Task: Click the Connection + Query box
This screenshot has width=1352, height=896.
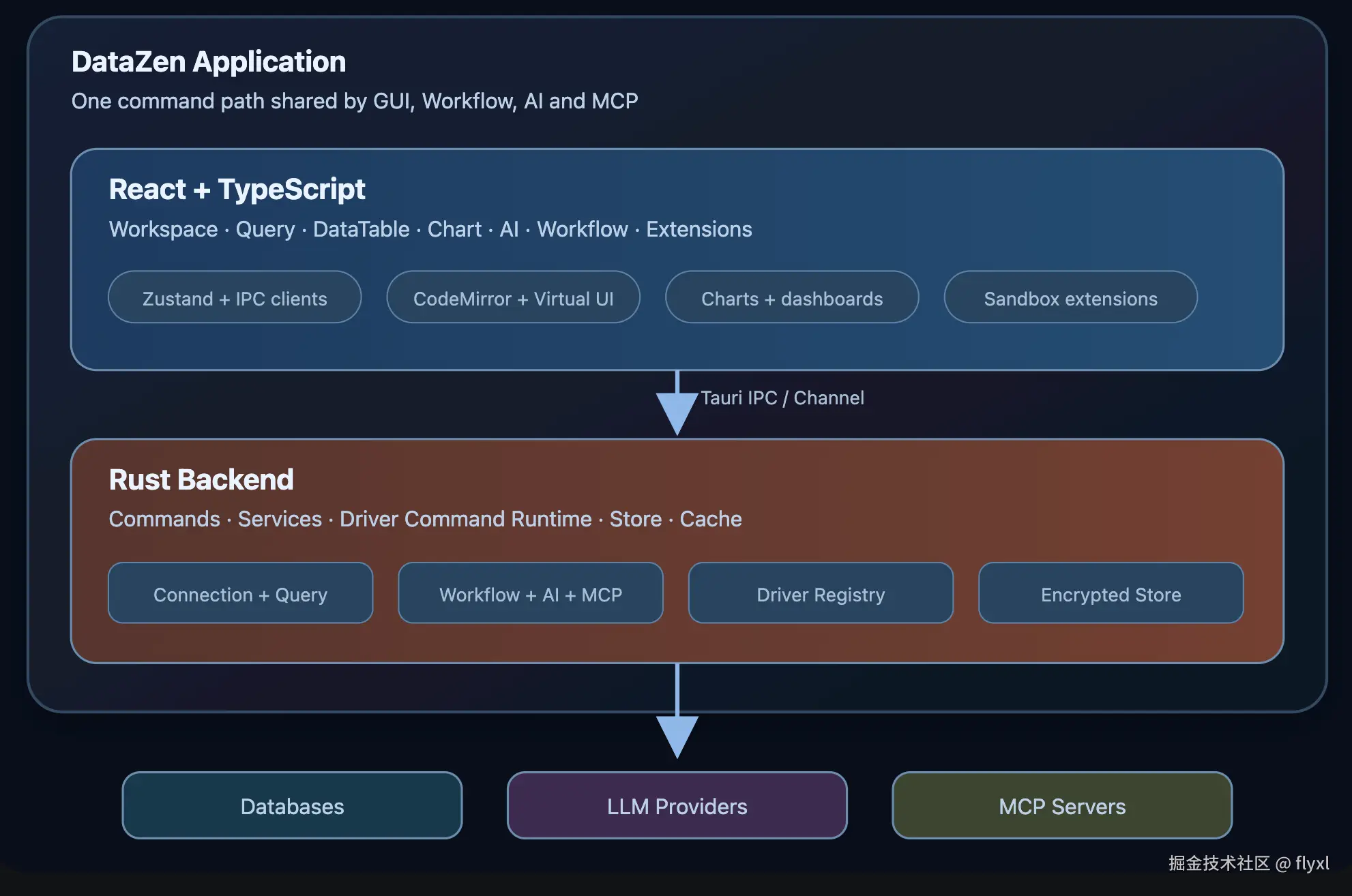Action: 241,593
